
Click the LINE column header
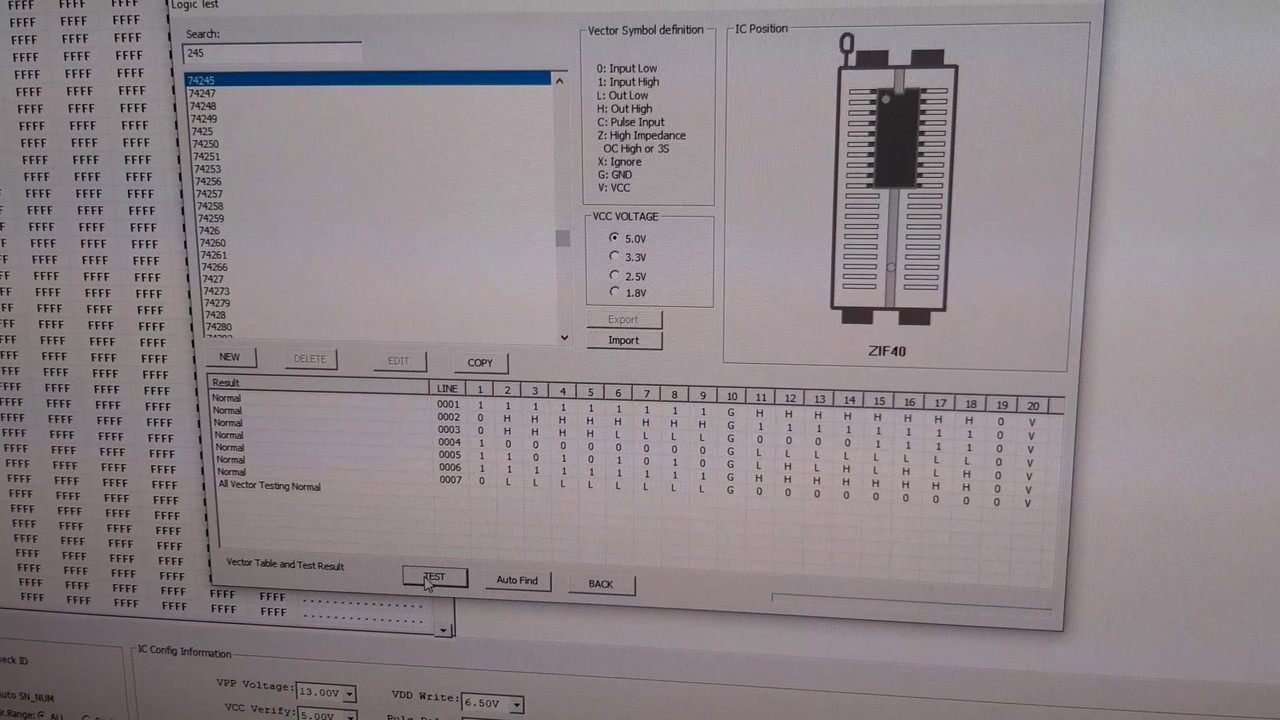pyautogui.click(x=447, y=388)
